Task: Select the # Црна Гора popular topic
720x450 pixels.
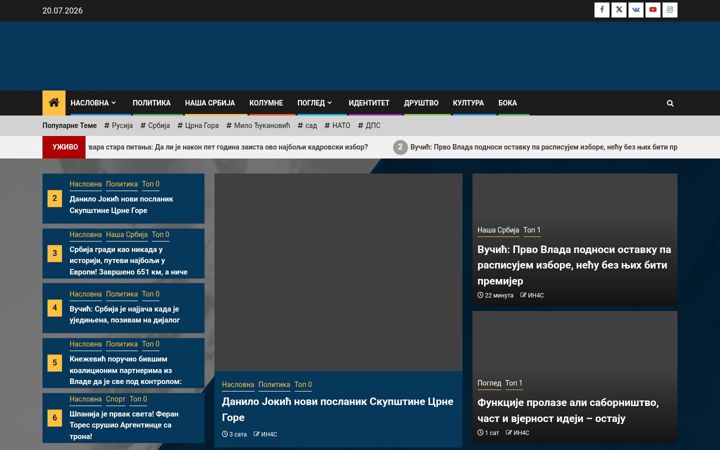Action: (198, 125)
